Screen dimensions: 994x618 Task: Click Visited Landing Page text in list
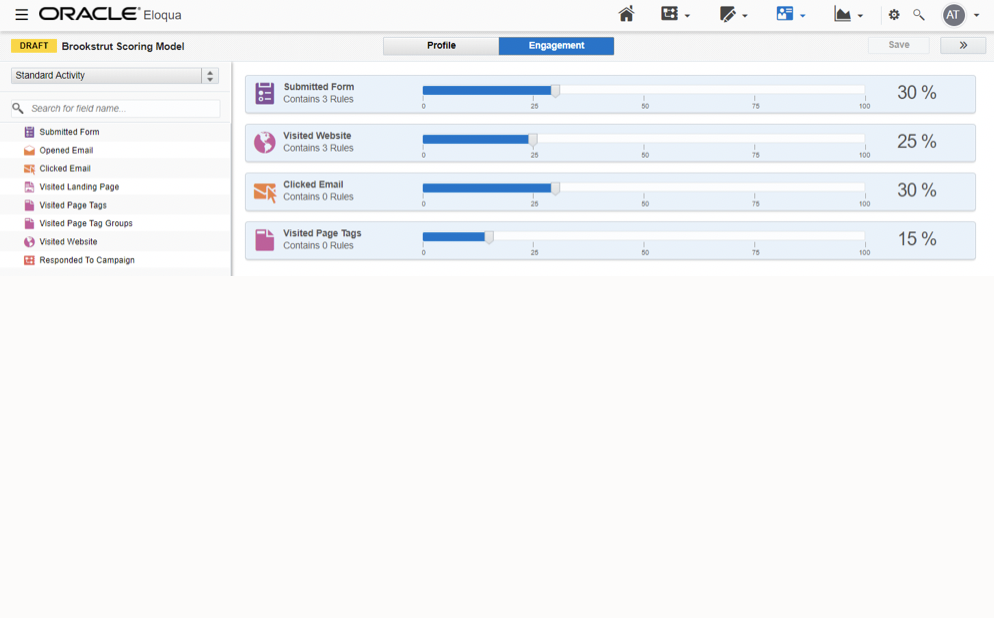[79, 187]
